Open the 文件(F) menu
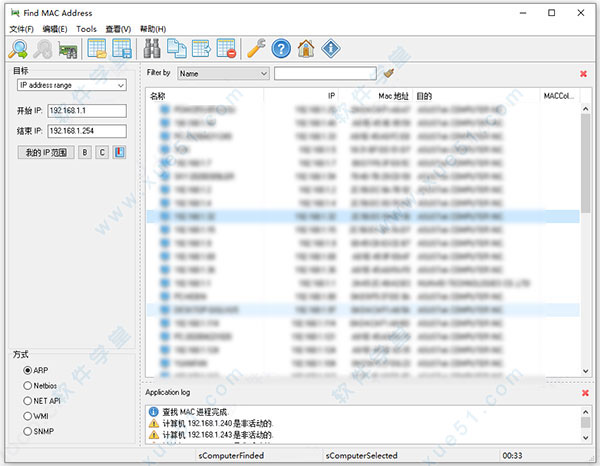The width and height of the screenshot is (600, 466). tap(21, 29)
